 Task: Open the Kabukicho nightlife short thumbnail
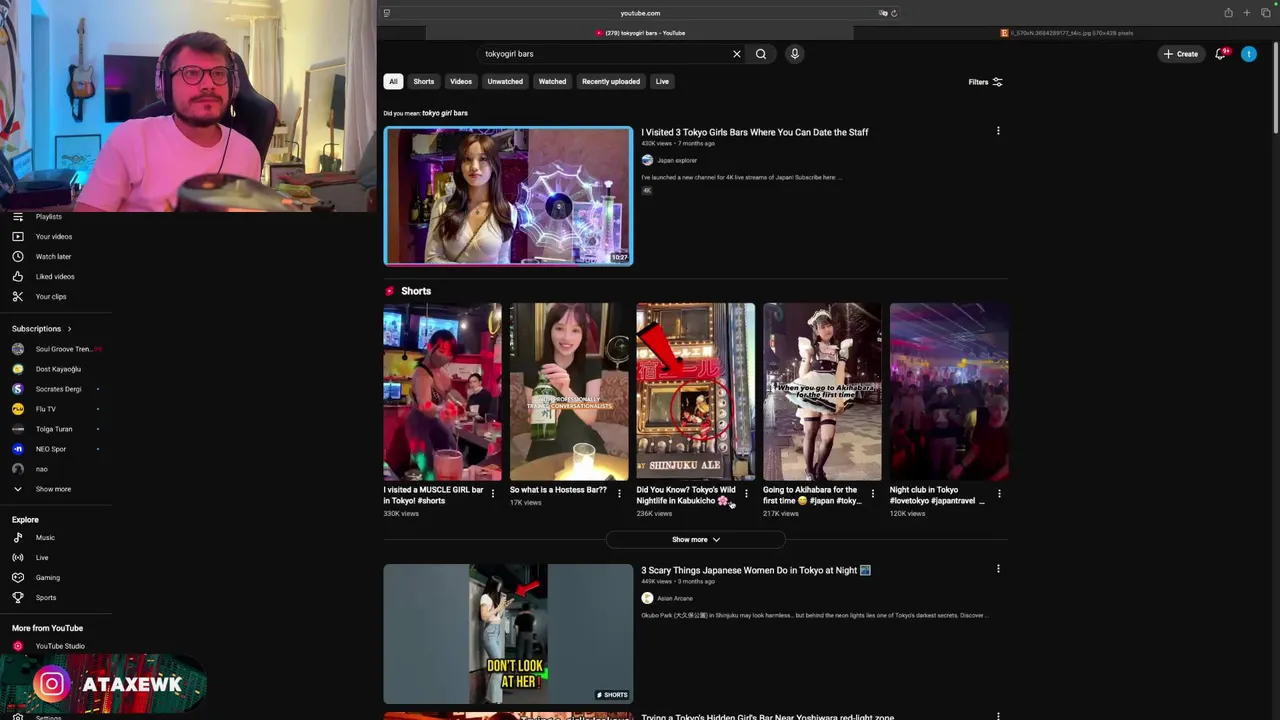(696, 392)
